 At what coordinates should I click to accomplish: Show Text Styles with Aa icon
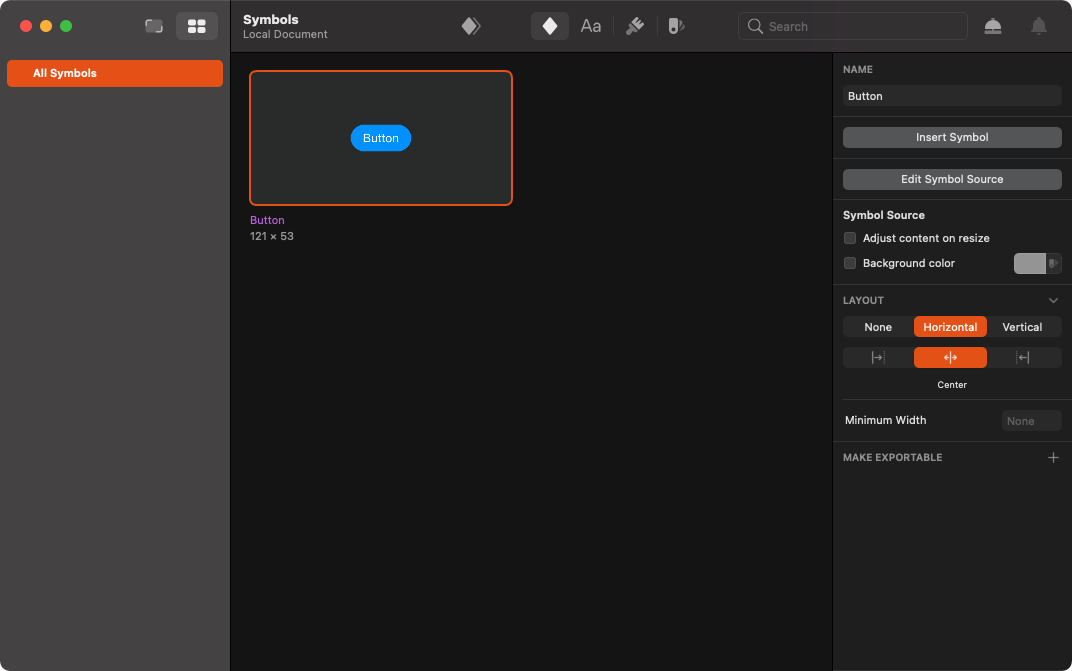(x=591, y=26)
